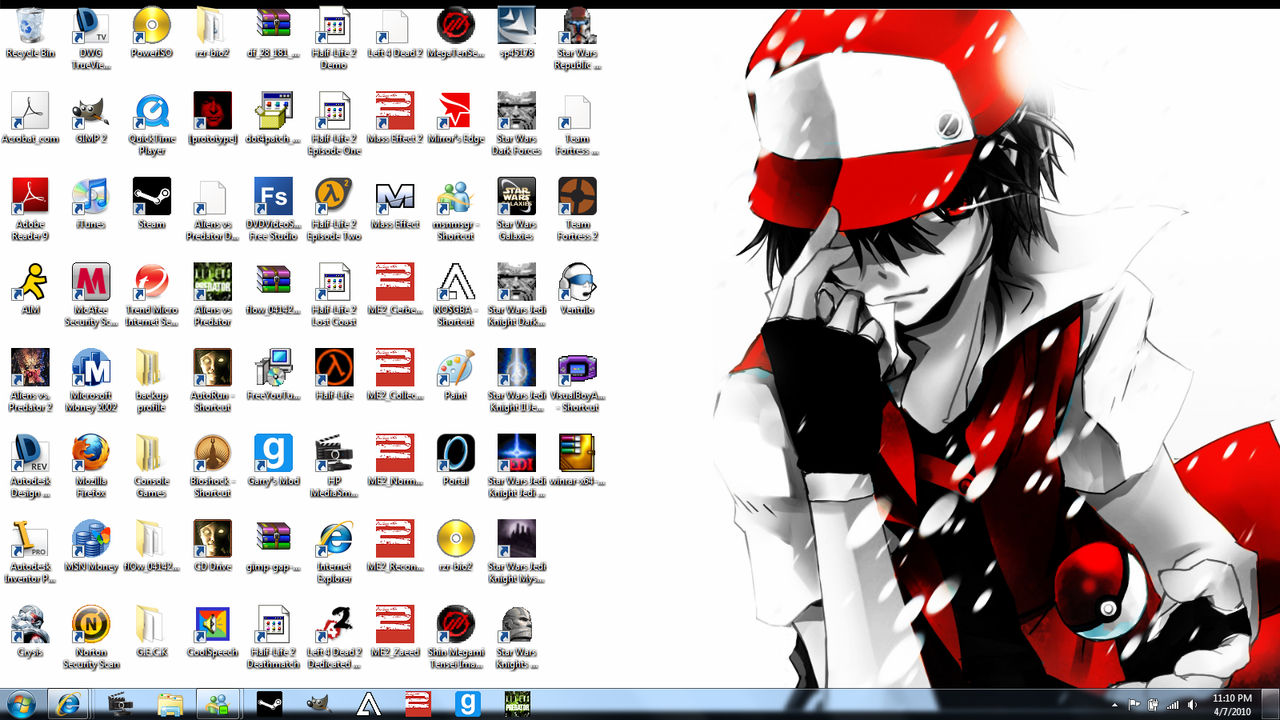Open Windows Explorer folder on taskbar
Image resolution: width=1280 pixels, height=720 pixels.
tap(171, 703)
